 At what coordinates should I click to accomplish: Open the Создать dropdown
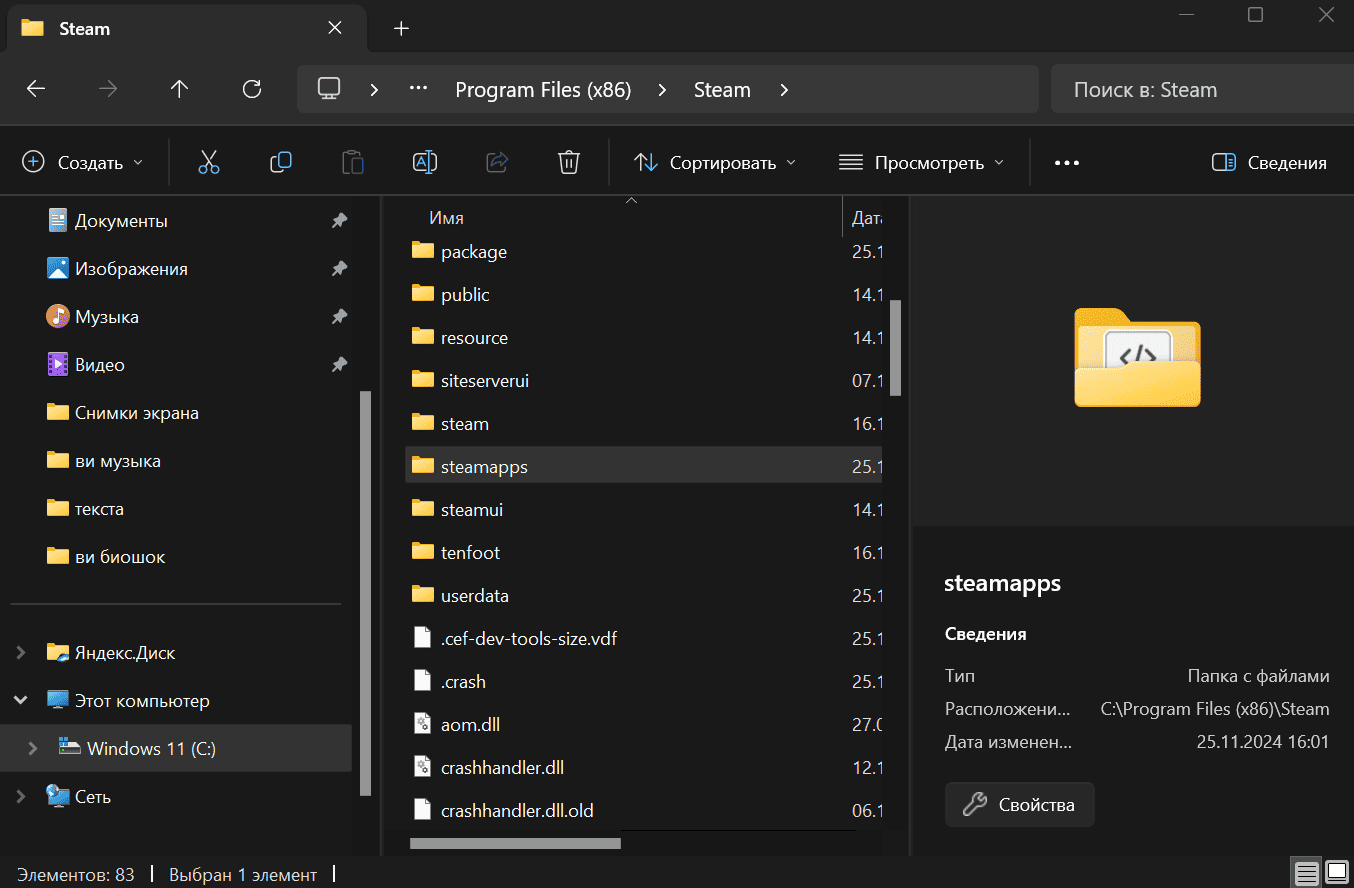point(82,162)
